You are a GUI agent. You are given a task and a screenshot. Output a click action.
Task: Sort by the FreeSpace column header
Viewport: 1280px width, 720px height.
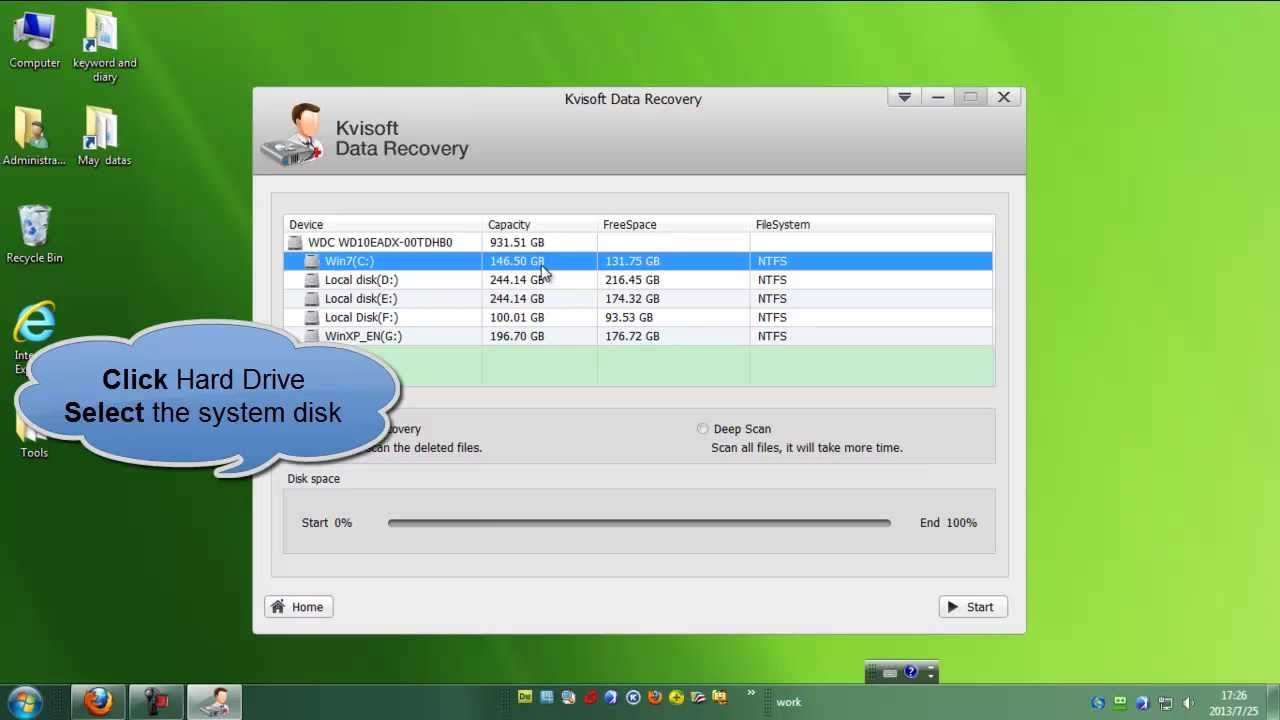point(674,225)
